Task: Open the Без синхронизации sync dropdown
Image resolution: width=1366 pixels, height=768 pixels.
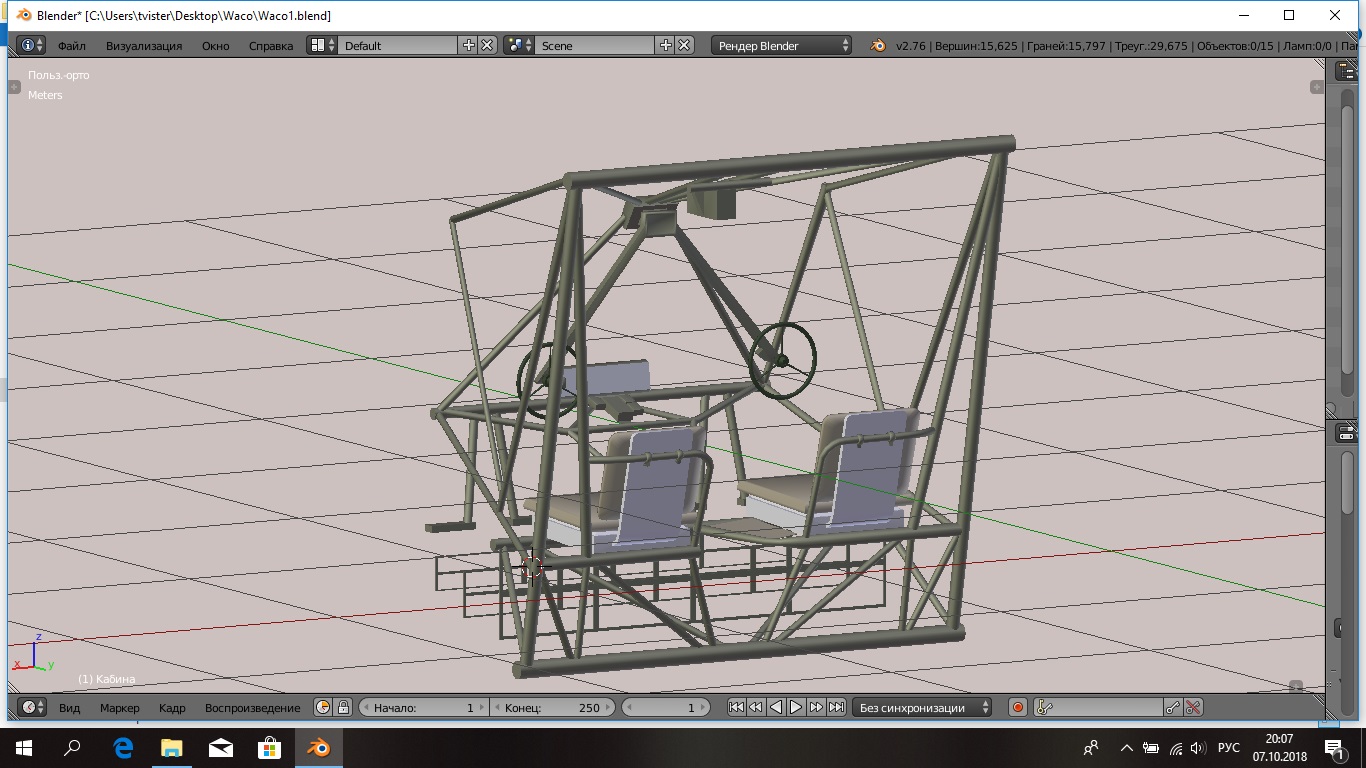Action: click(x=922, y=707)
